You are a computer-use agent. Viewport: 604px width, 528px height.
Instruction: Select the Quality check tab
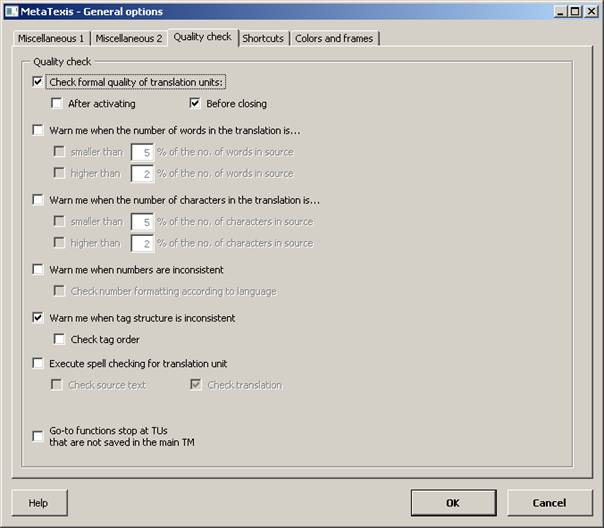203,37
